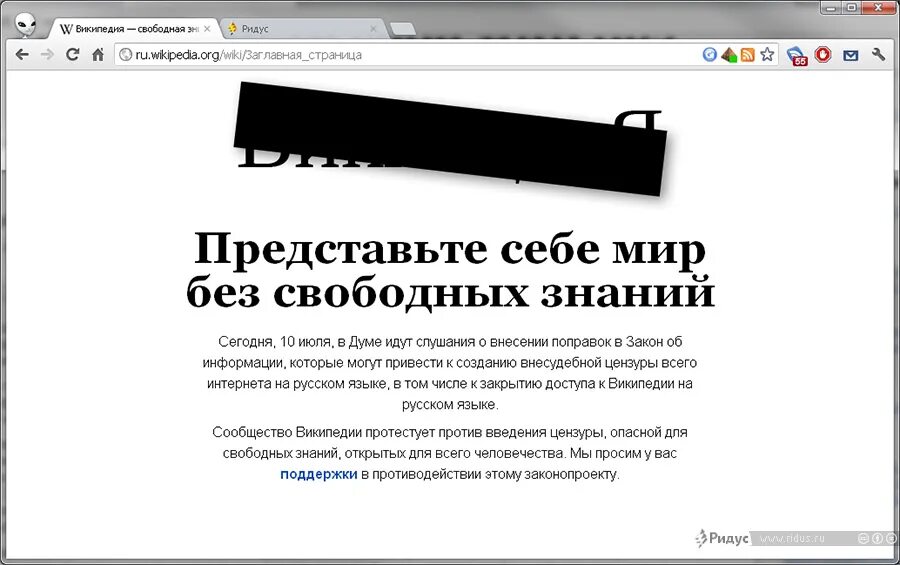Reload the Wikipedia page
900x565 pixels.
[72, 55]
